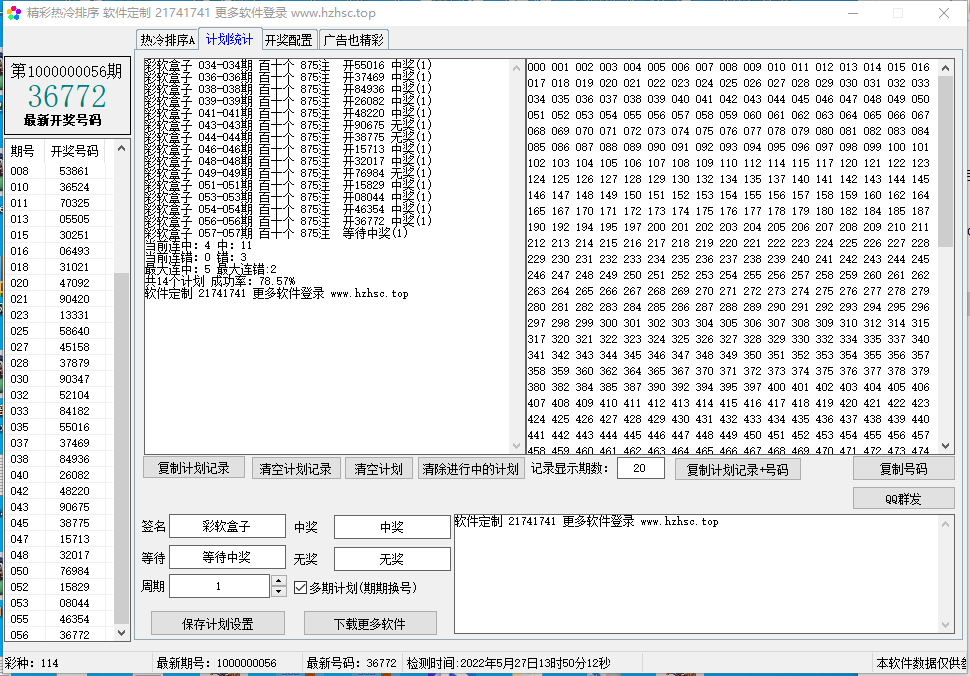Click the QQ群发 button

[903, 498]
